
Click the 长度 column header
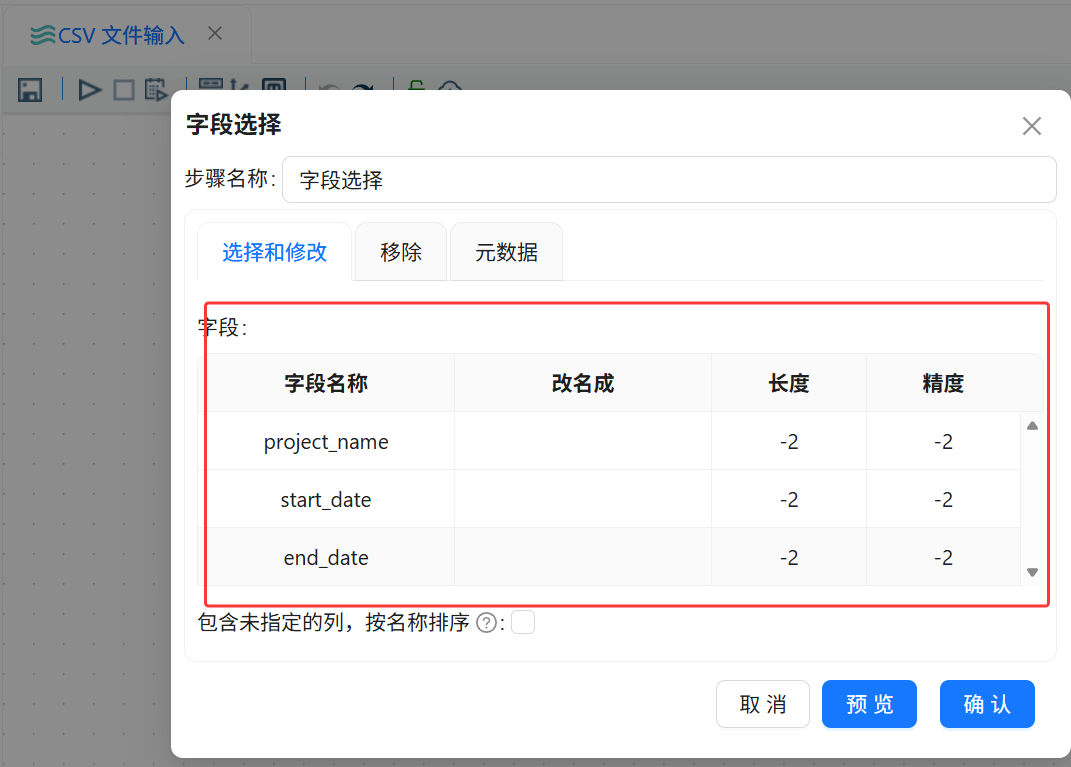pyautogui.click(x=789, y=383)
